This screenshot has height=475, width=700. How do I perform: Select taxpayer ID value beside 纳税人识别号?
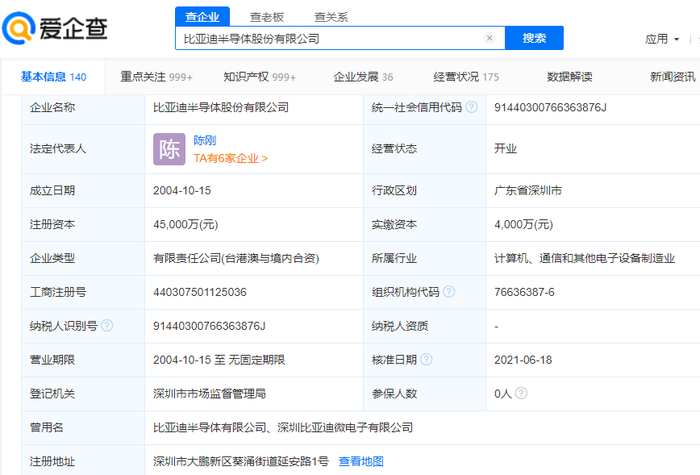[209, 326]
